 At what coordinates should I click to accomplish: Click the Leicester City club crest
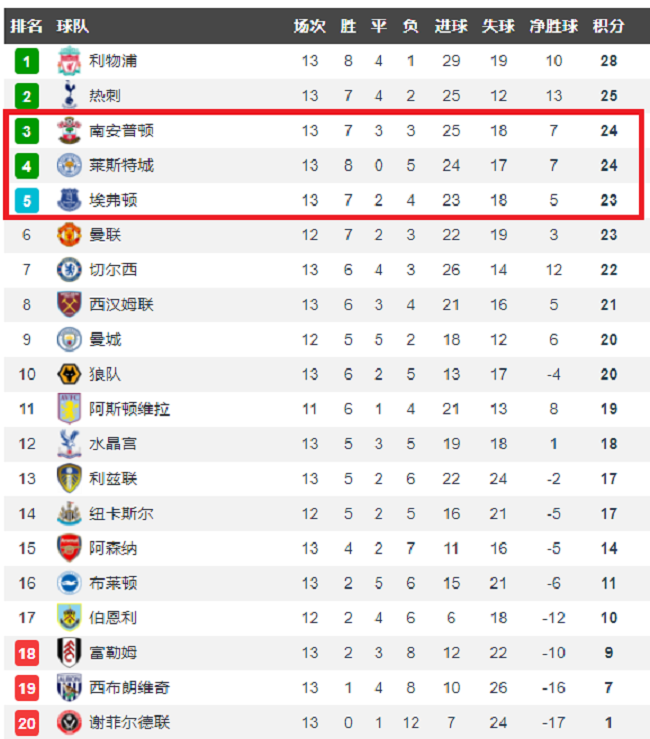[x=68, y=165]
